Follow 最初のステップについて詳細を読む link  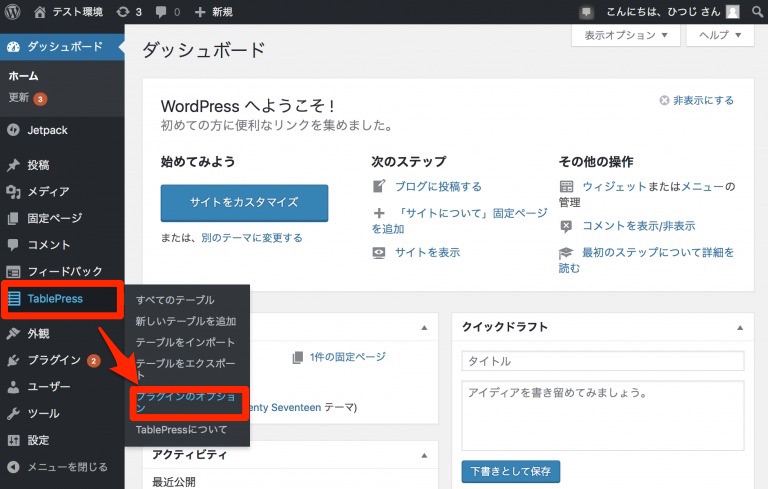coord(647,260)
